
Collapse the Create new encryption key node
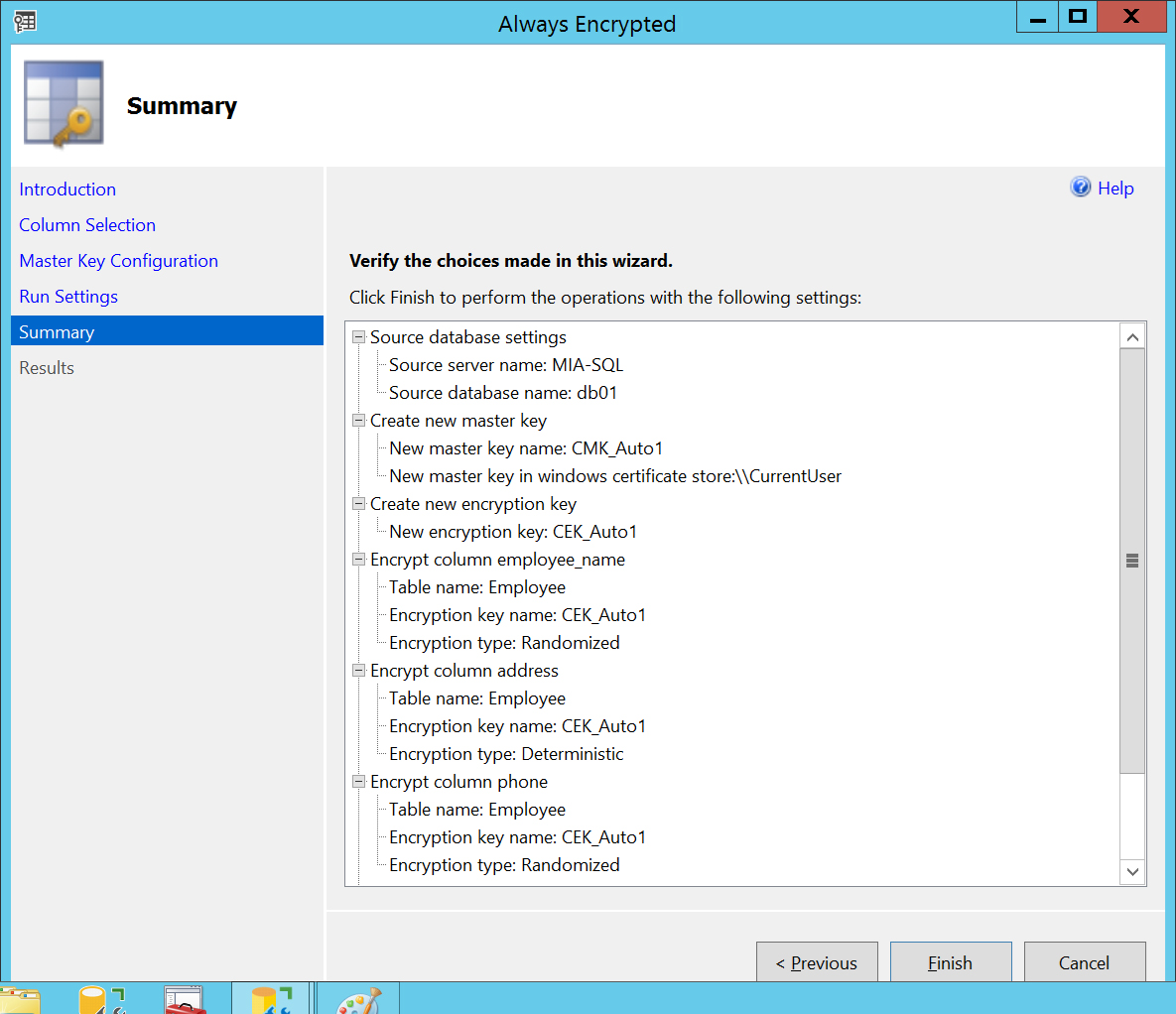point(358,504)
